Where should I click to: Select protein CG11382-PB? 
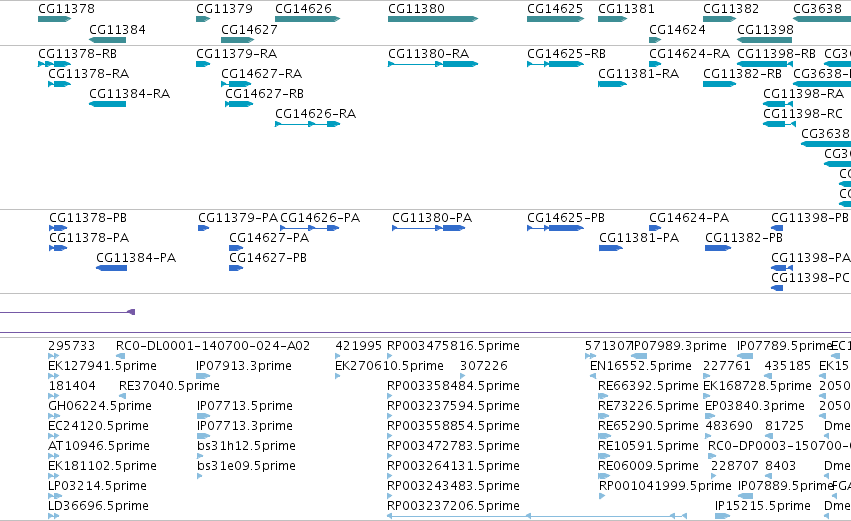tap(744, 238)
